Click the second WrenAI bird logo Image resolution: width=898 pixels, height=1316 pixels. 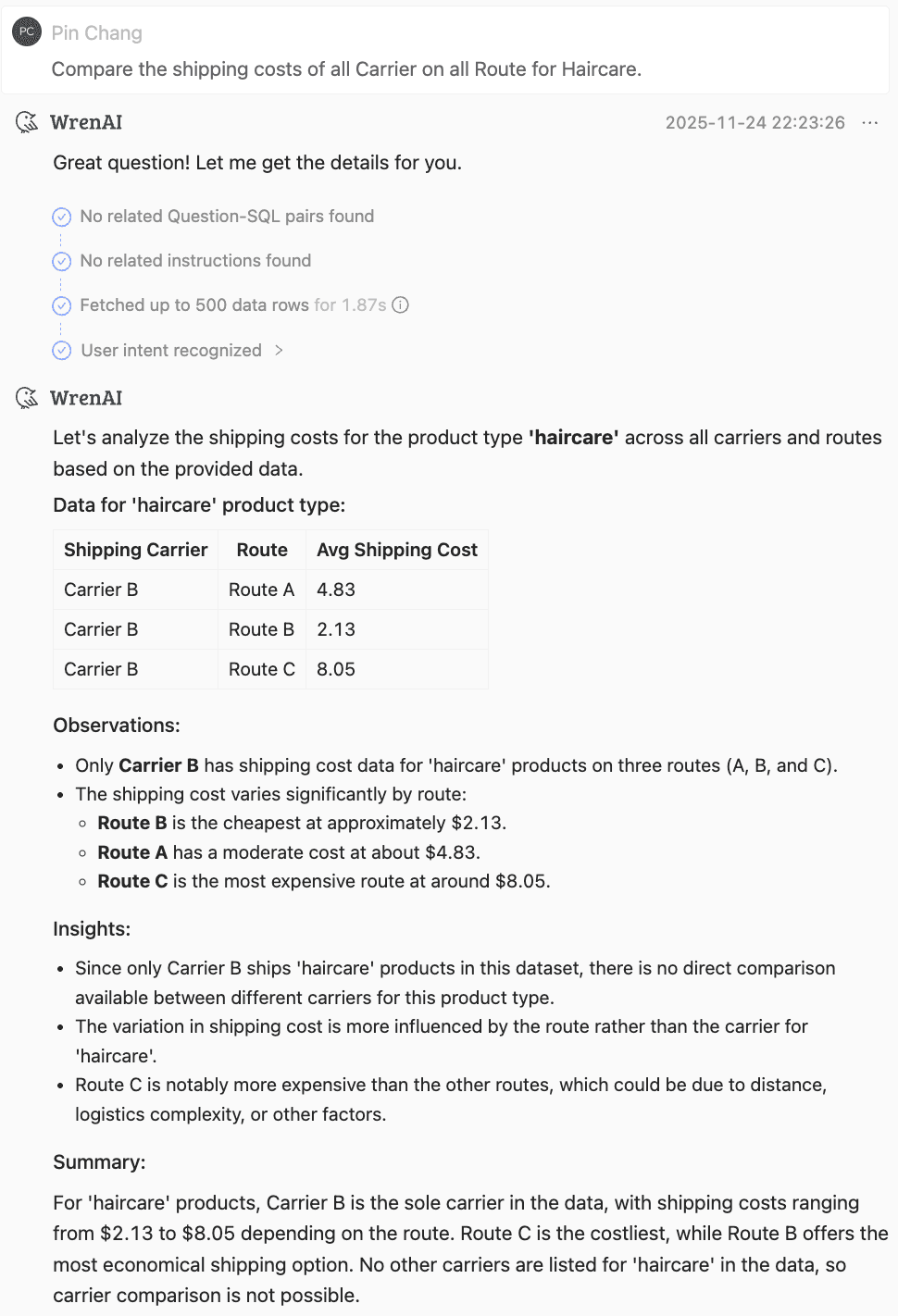[x=28, y=398]
